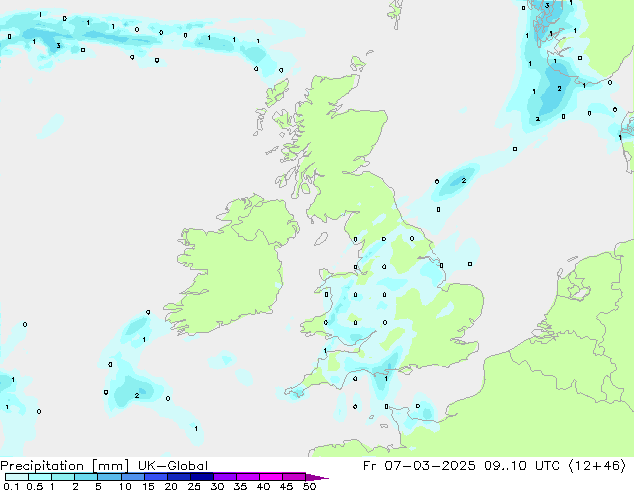This screenshot has height=490, width=634.
Task: Click the 45–50 mm legend color swatch
Action: click(294, 477)
